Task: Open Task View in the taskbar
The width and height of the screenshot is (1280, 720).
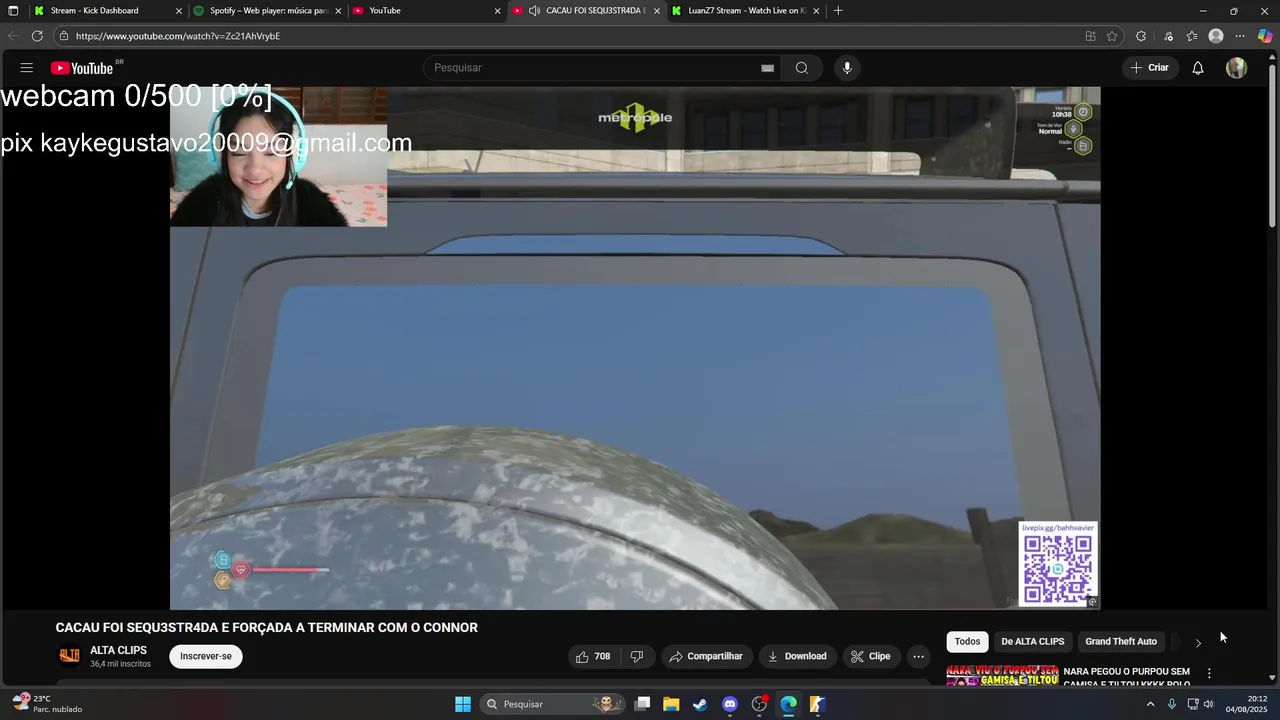Action: [643, 704]
